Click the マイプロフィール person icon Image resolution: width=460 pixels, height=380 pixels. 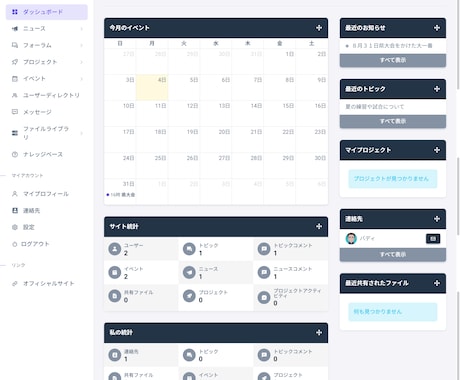[x=15, y=194]
